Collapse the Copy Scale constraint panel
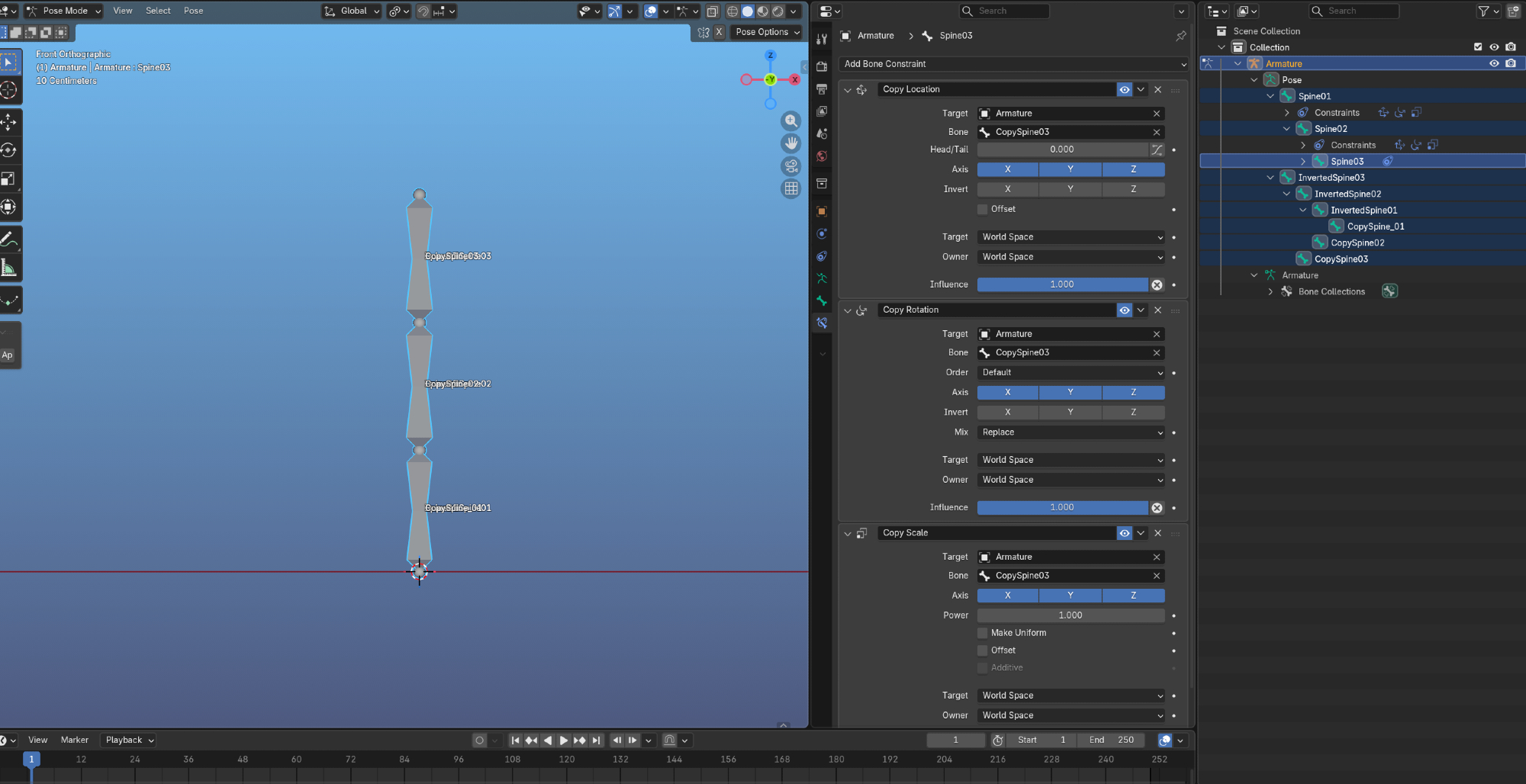 tap(847, 533)
